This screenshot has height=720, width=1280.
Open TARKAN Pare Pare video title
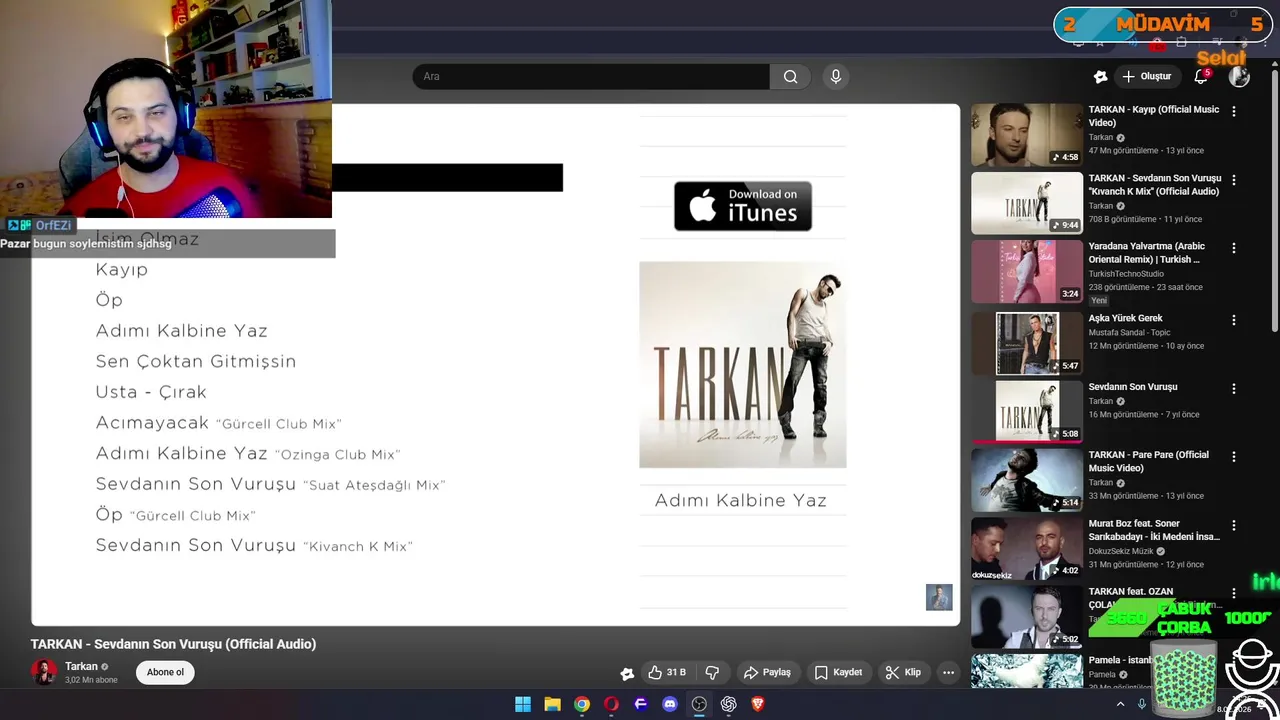point(1150,461)
